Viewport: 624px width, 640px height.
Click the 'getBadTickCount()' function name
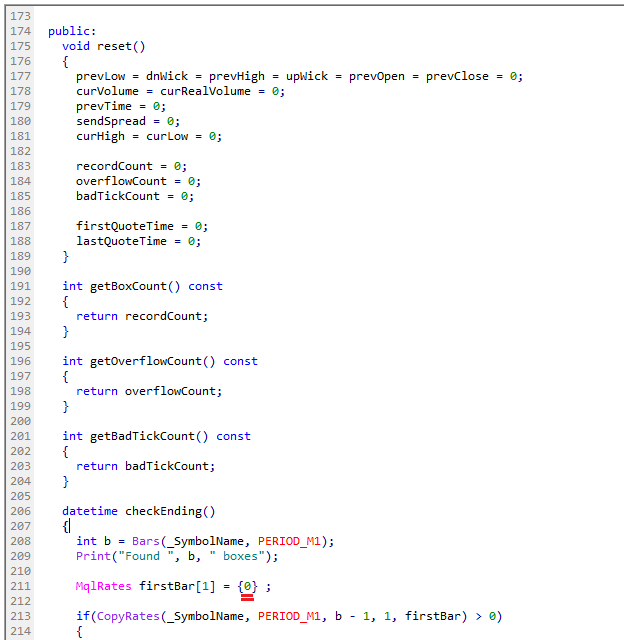coord(149,436)
